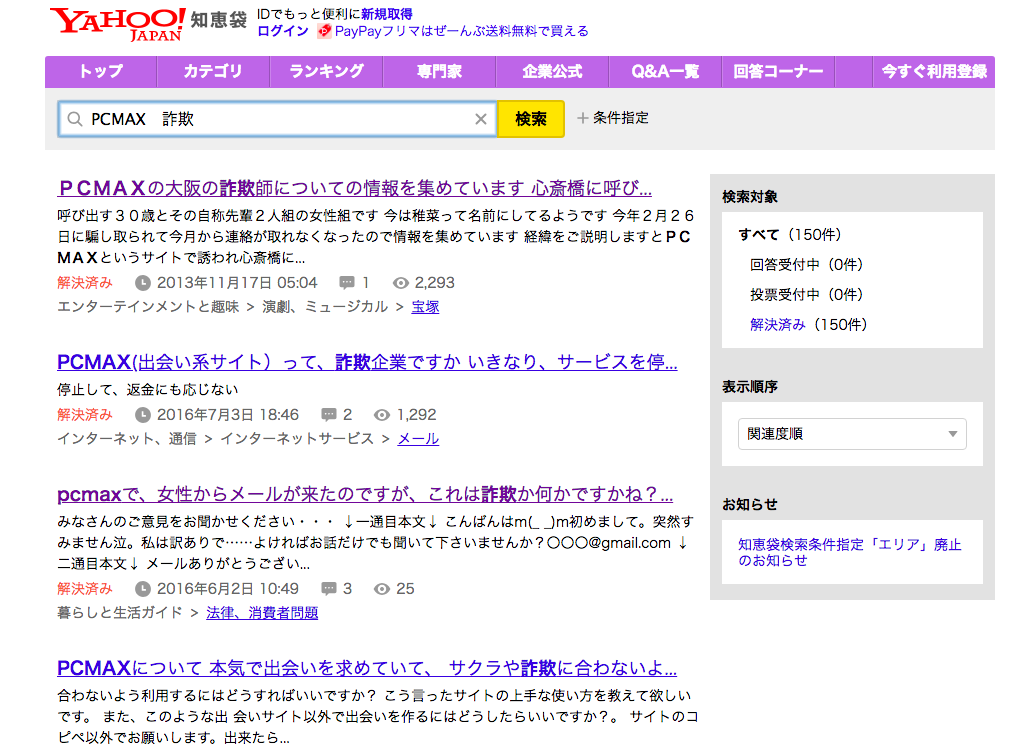Click eye icon beside 25 views
Viewport: 1010px width, 746px height.
tap(382, 589)
